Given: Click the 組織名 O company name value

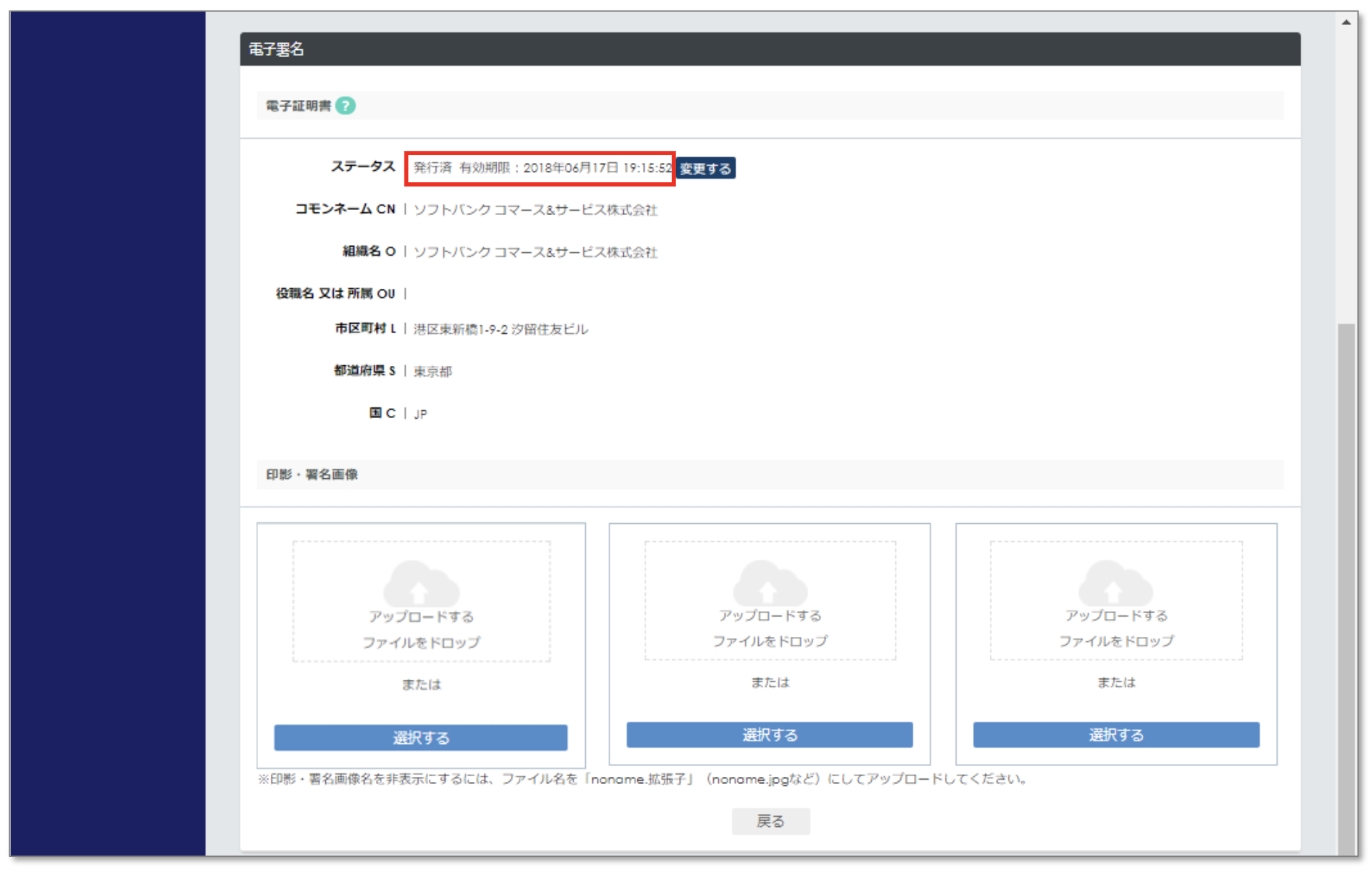Looking at the screenshot, I should point(535,252).
